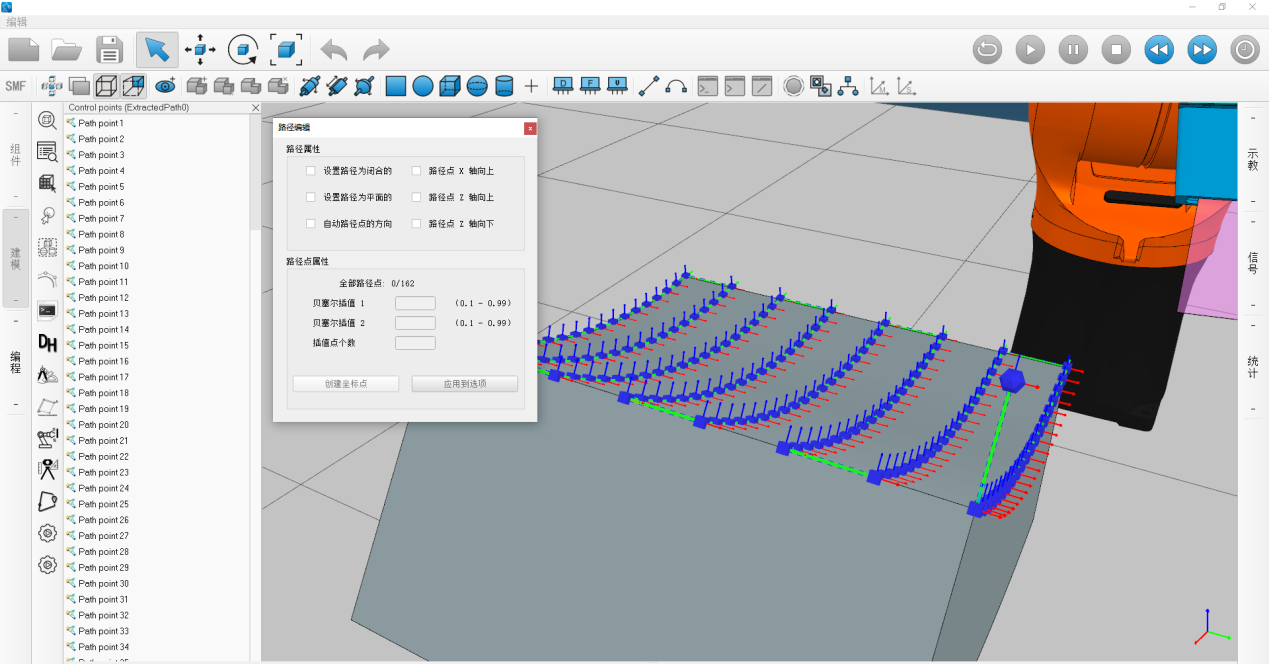The width and height of the screenshot is (1269, 664).
Task: Close the Control points panel
Action: tap(255, 108)
